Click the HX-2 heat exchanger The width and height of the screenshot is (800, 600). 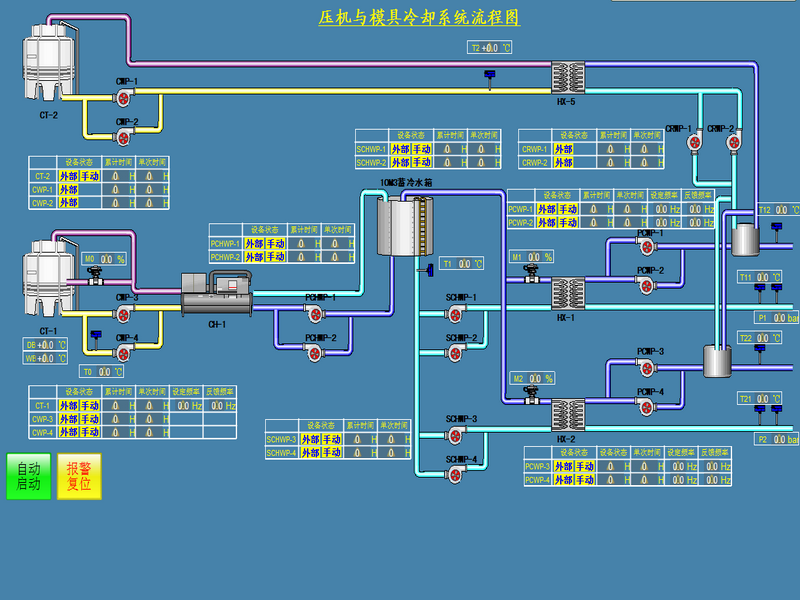tap(568, 414)
